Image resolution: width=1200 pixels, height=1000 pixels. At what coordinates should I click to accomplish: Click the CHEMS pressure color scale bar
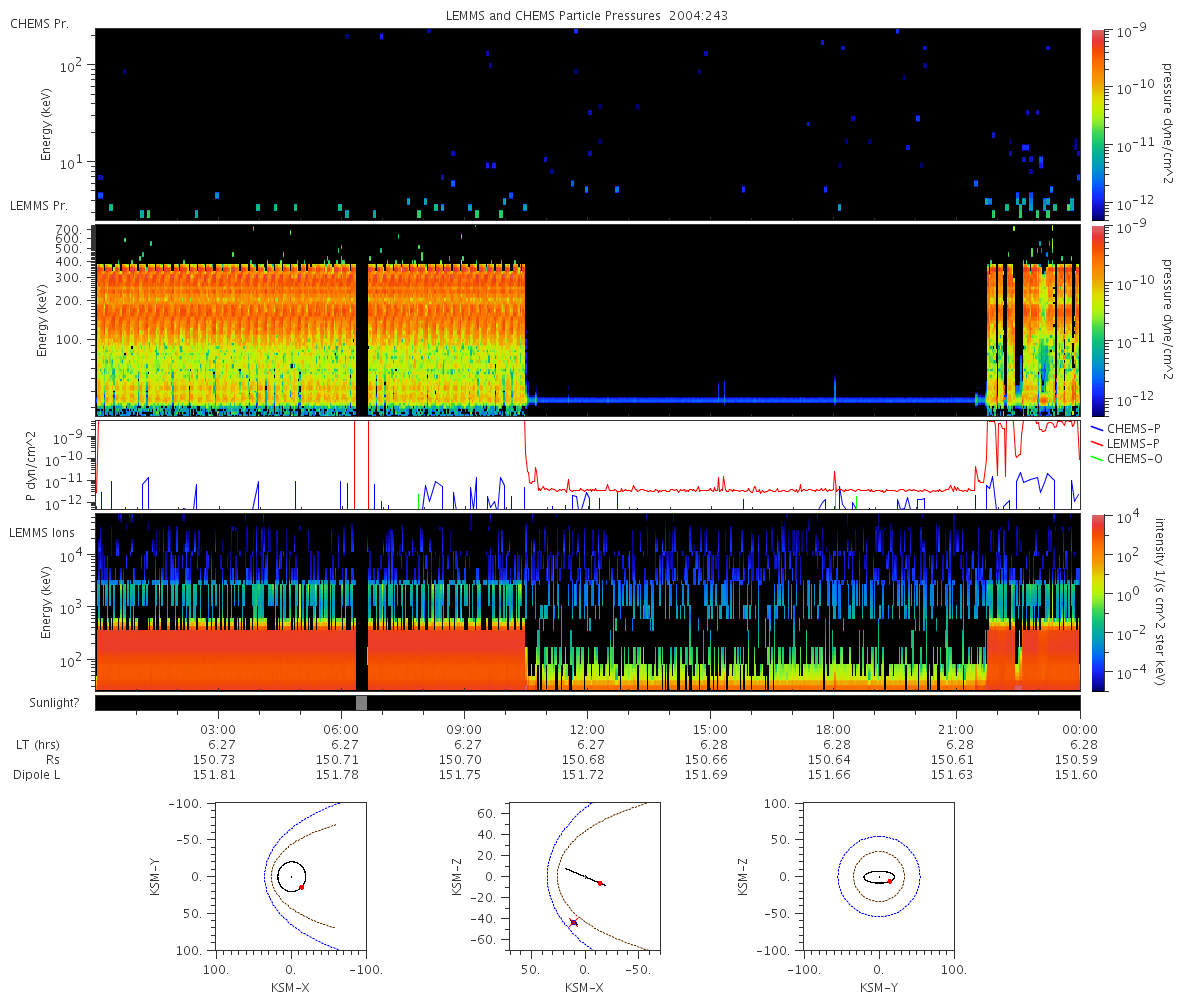pyautogui.click(x=1098, y=124)
